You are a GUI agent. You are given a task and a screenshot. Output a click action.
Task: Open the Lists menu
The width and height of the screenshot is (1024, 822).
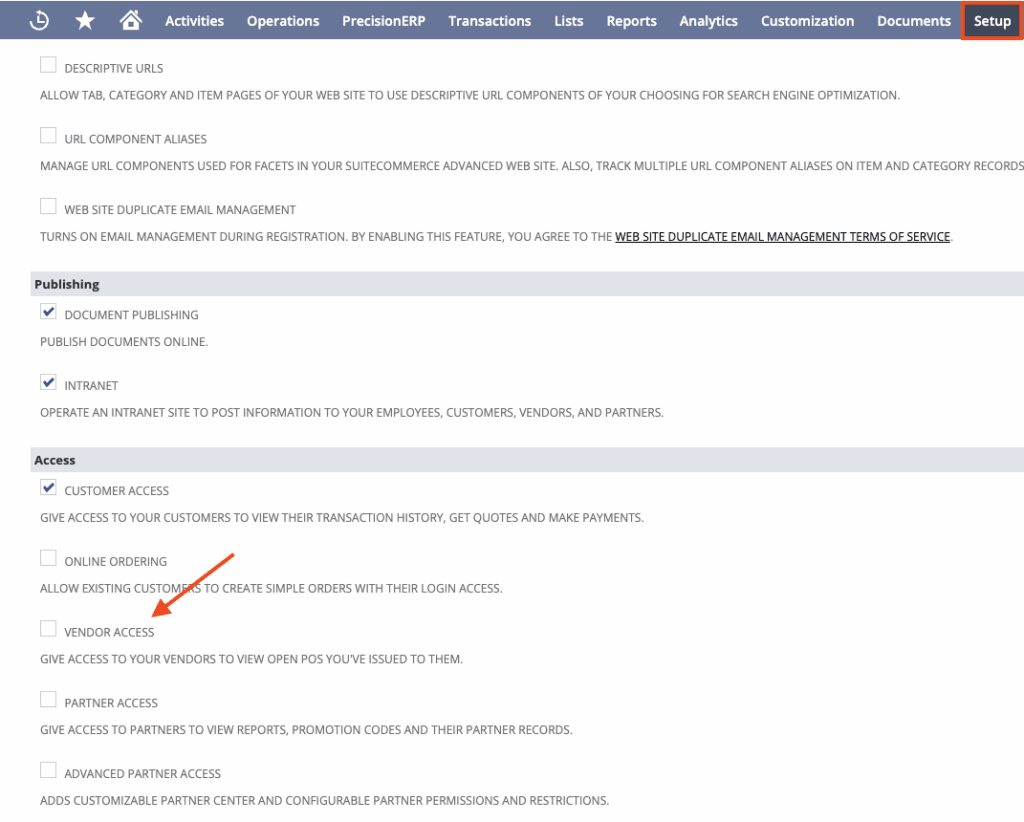tap(568, 21)
